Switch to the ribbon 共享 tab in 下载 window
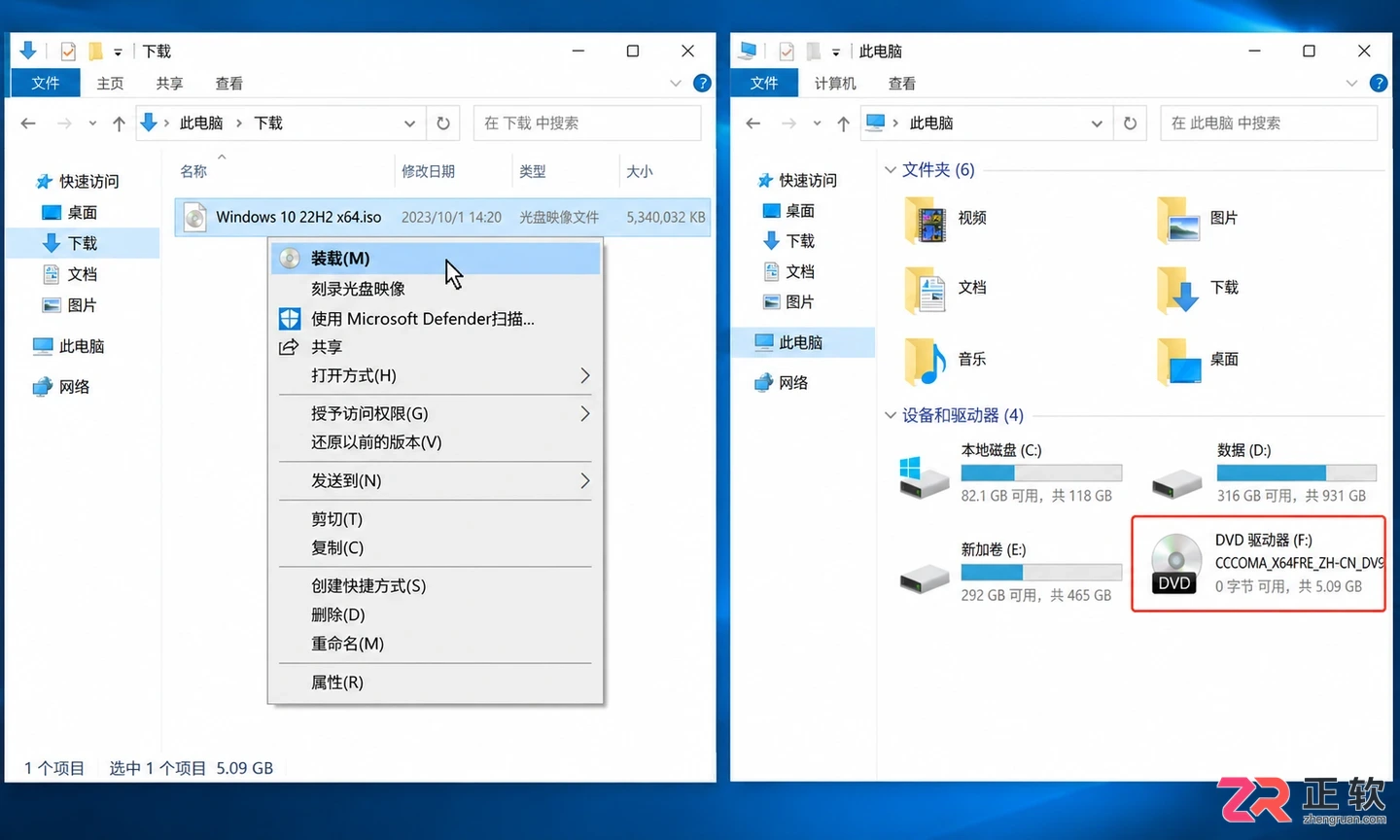The height and width of the screenshot is (840, 1400). tap(169, 84)
